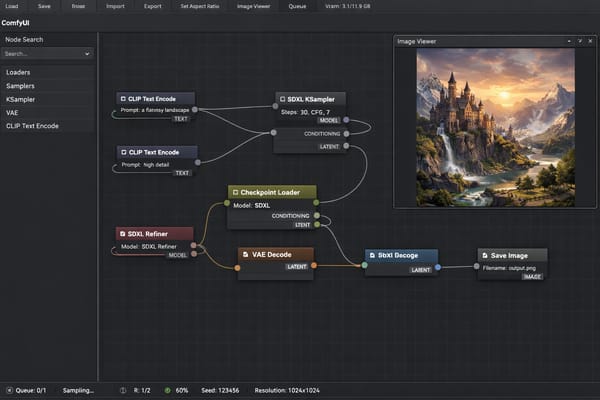
Task: Click Export in the top menu bar
Action: pos(152,6)
